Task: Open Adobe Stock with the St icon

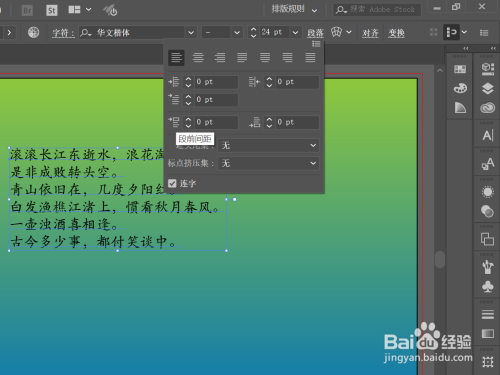Action: 51,10
